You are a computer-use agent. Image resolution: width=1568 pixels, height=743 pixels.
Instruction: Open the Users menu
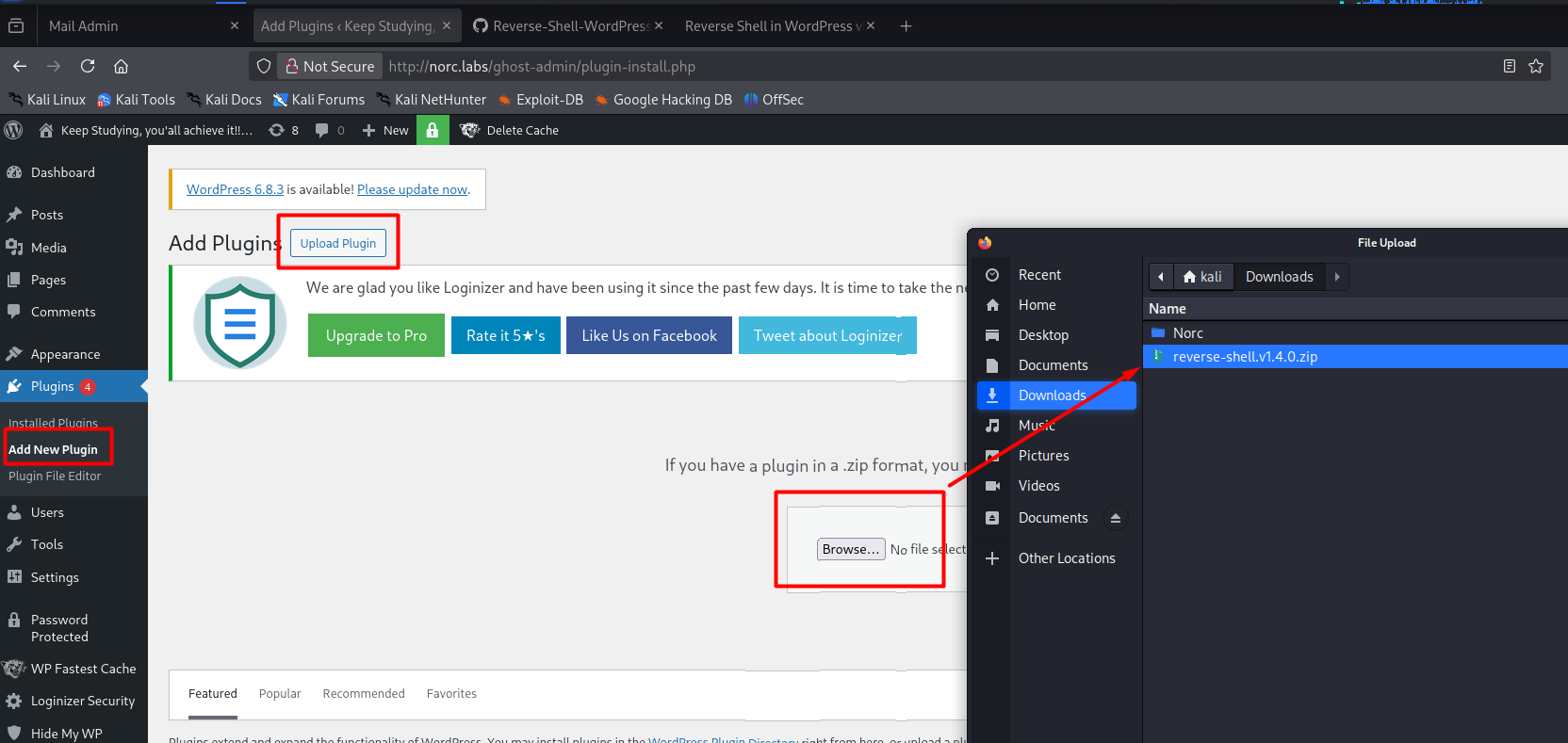[73, 512]
